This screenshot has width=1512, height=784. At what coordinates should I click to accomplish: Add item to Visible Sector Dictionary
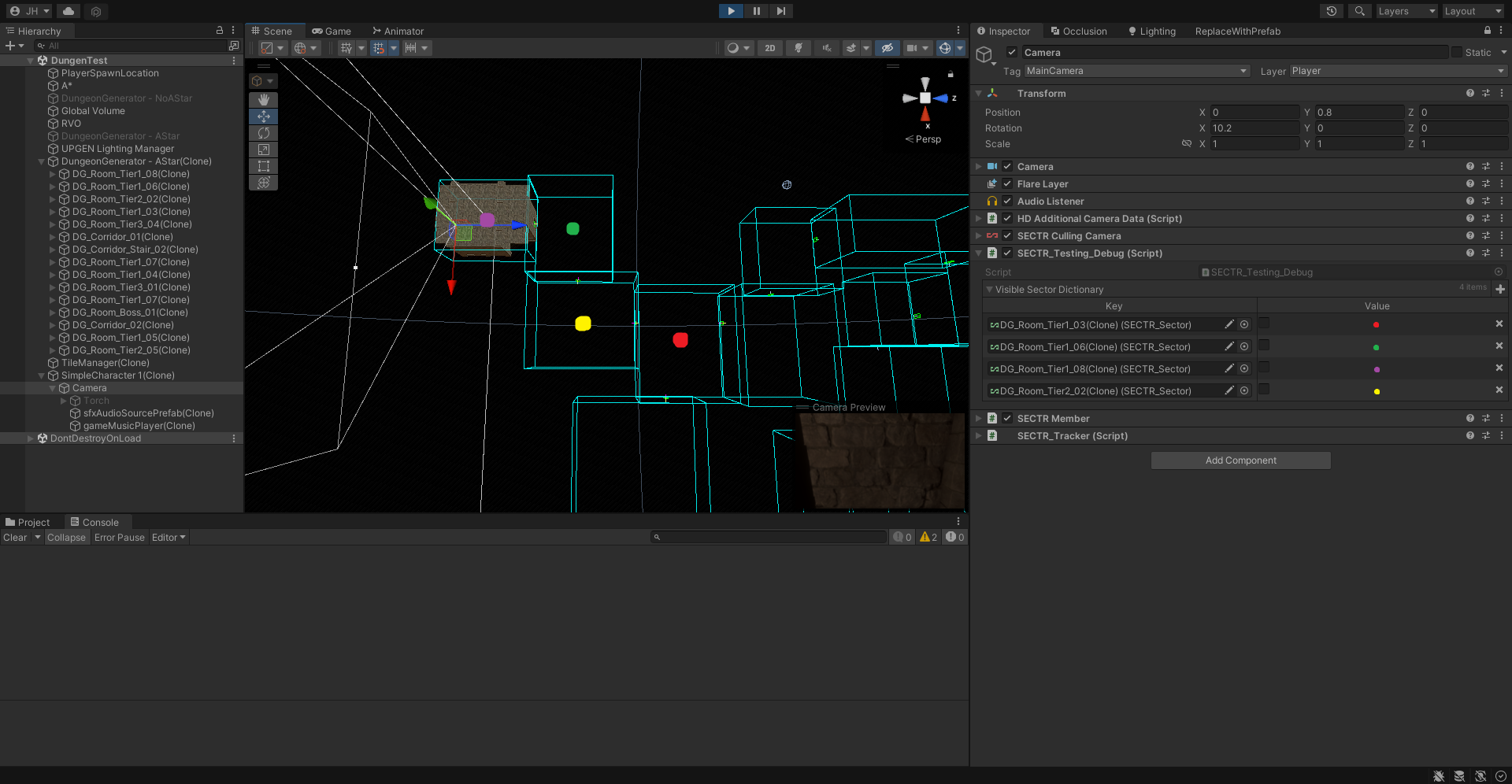tap(1500, 289)
